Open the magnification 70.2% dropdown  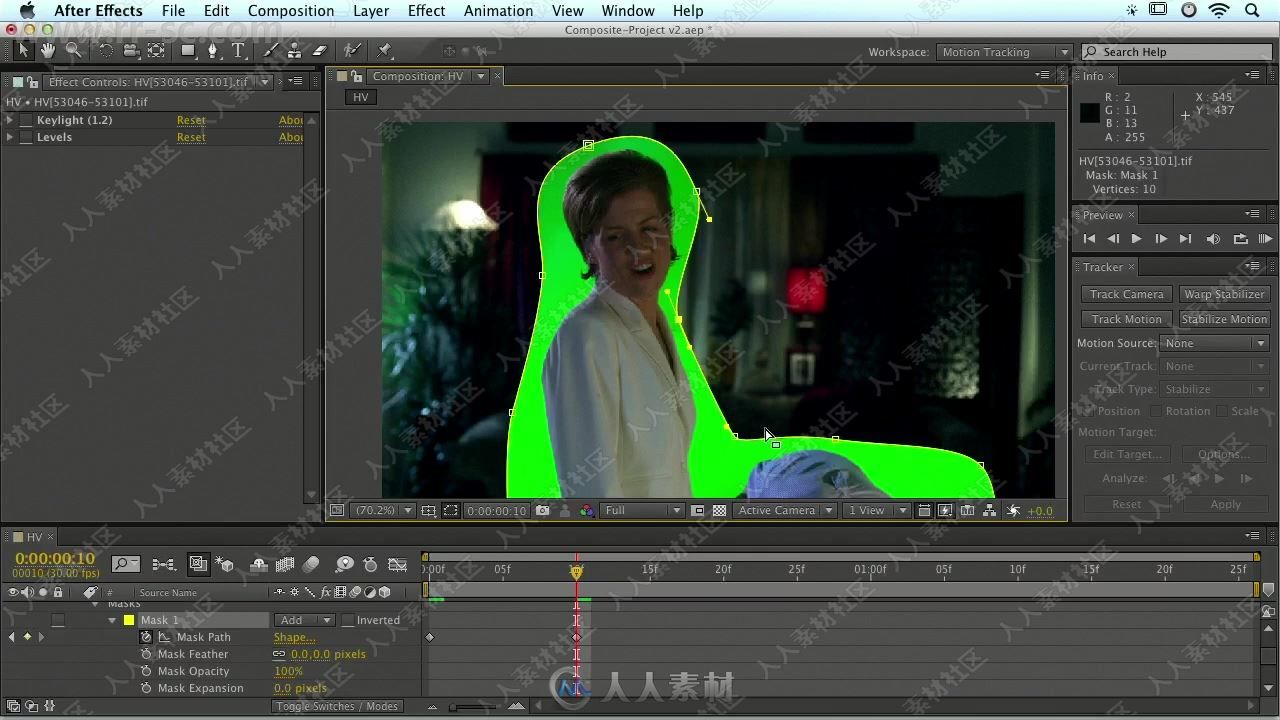(384, 510)
